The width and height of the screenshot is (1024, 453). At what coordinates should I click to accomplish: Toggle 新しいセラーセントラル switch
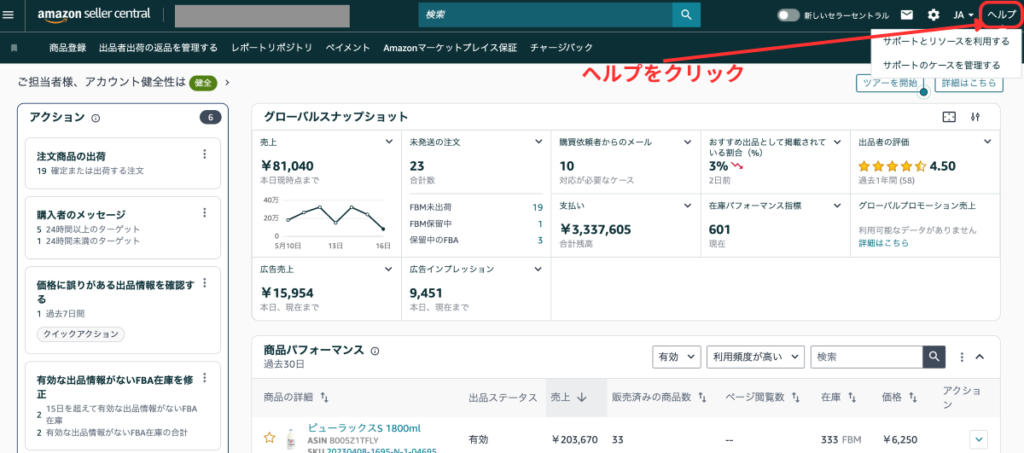tap(788, 15)
